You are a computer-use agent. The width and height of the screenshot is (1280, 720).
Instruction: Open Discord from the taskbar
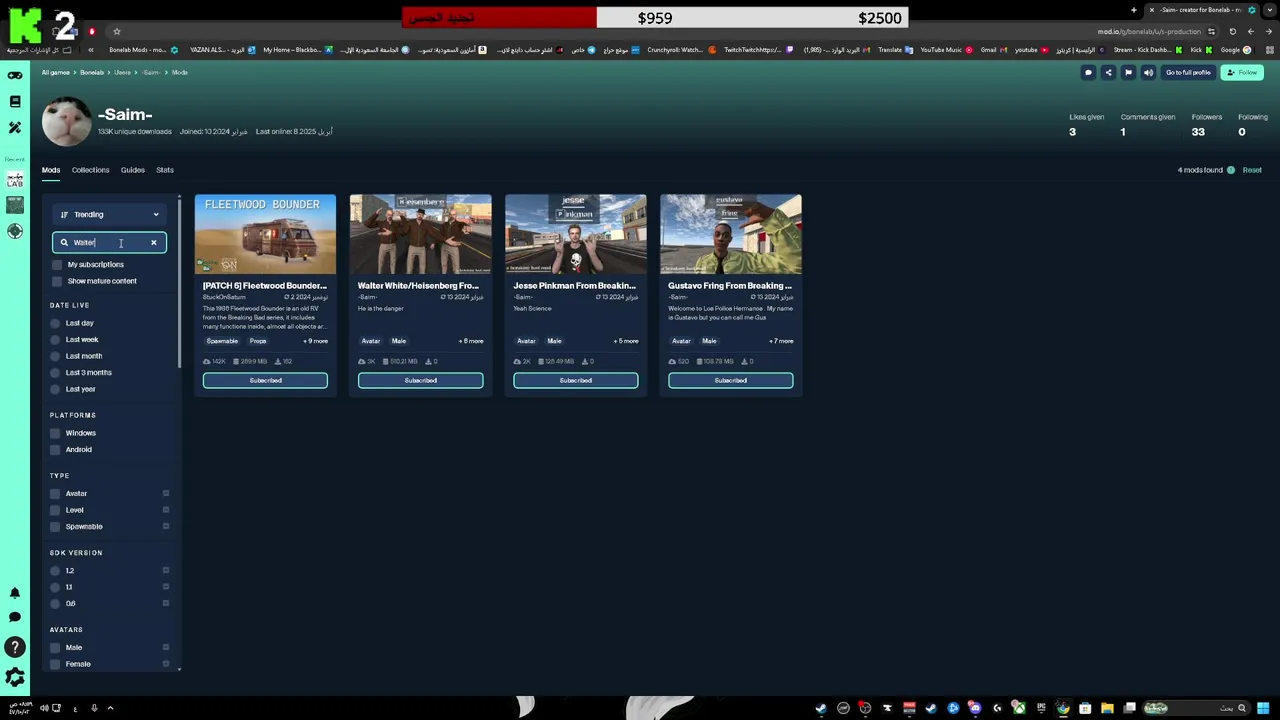[x=975, y=708]
